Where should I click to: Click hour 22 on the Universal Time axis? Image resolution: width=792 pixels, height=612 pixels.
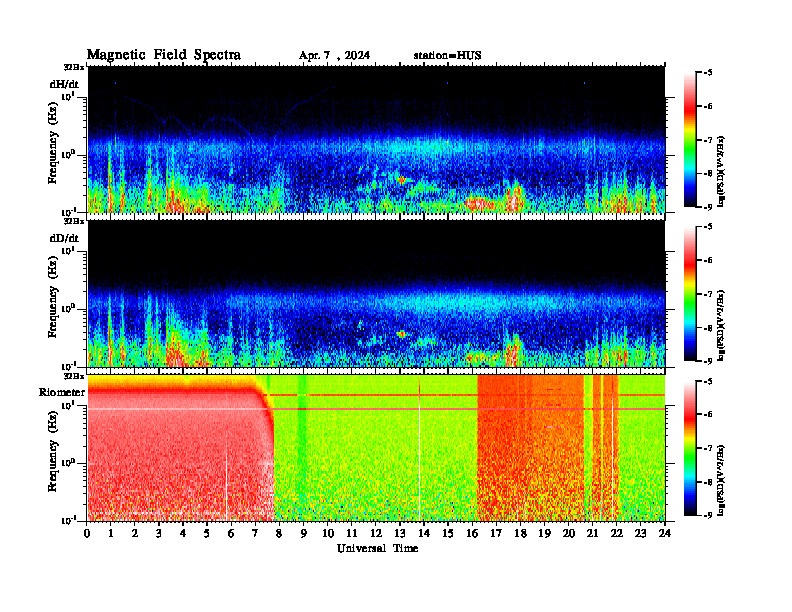tap(617, 534)
